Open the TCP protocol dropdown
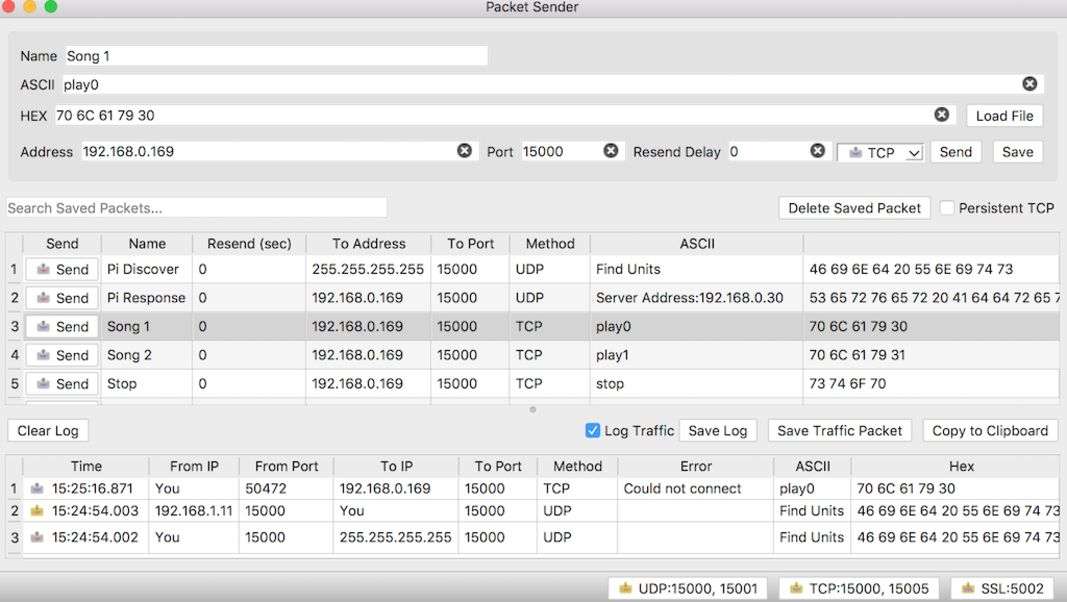 pos(880,152)
